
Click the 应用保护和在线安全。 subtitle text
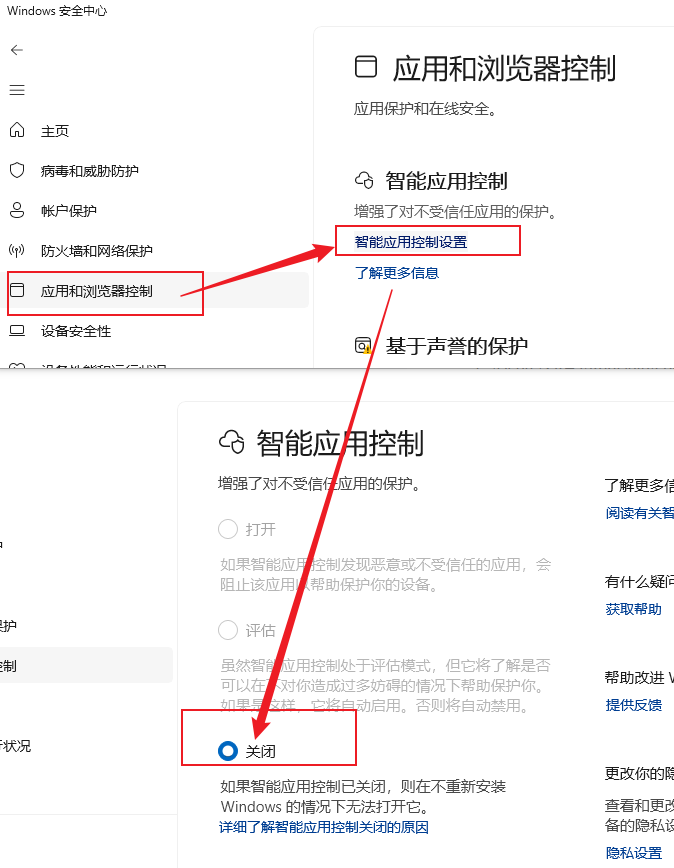coord(424,108)
